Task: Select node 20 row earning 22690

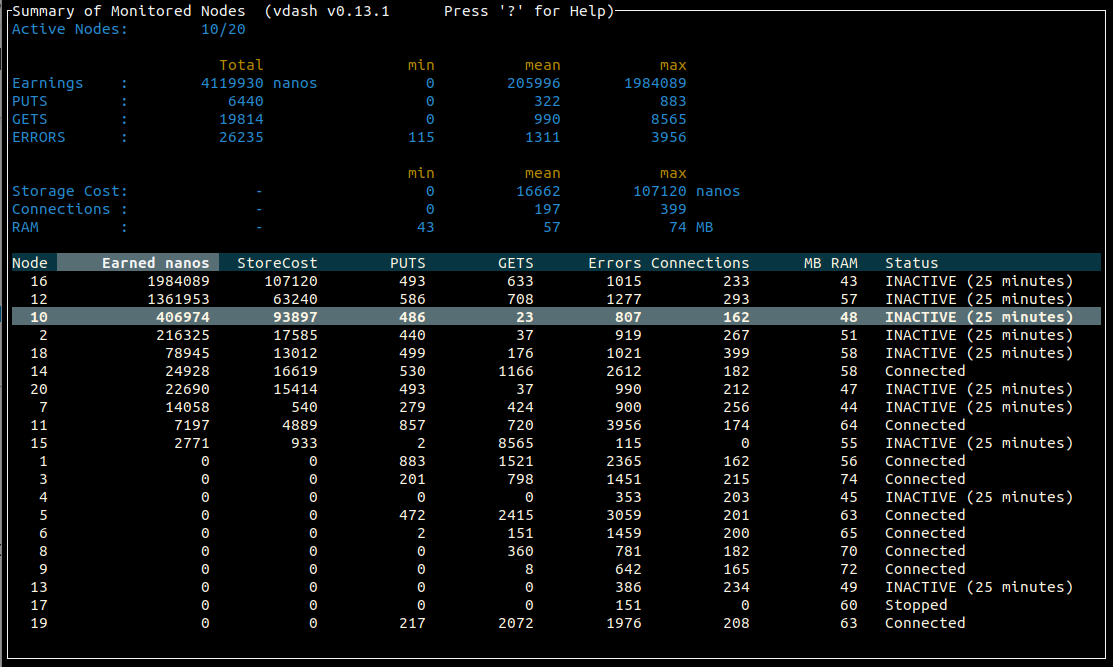Action: 556,389
